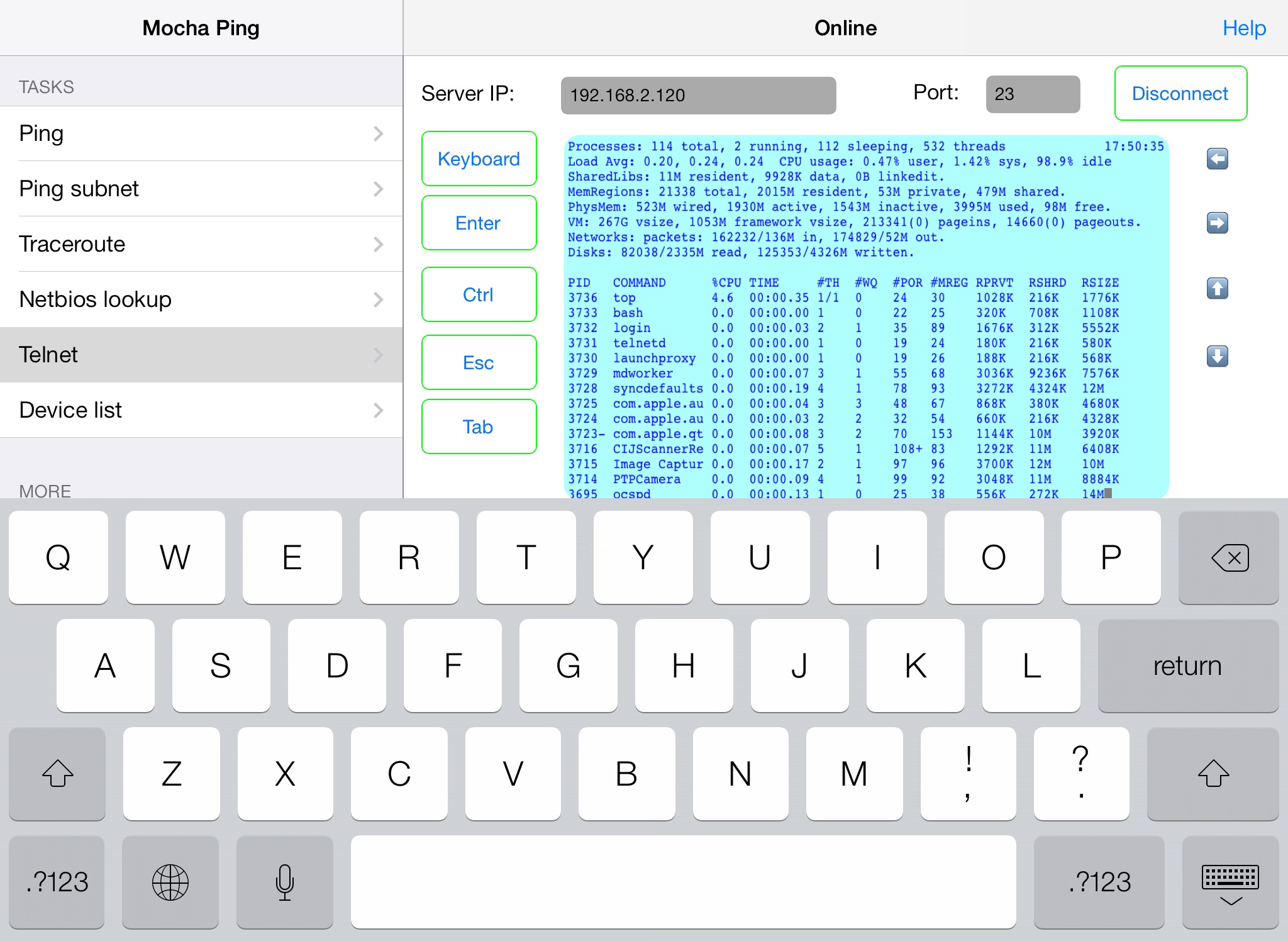Click the Server IP input field
This screenshot has width=1288, height=941.
click(x=698, y=95)
